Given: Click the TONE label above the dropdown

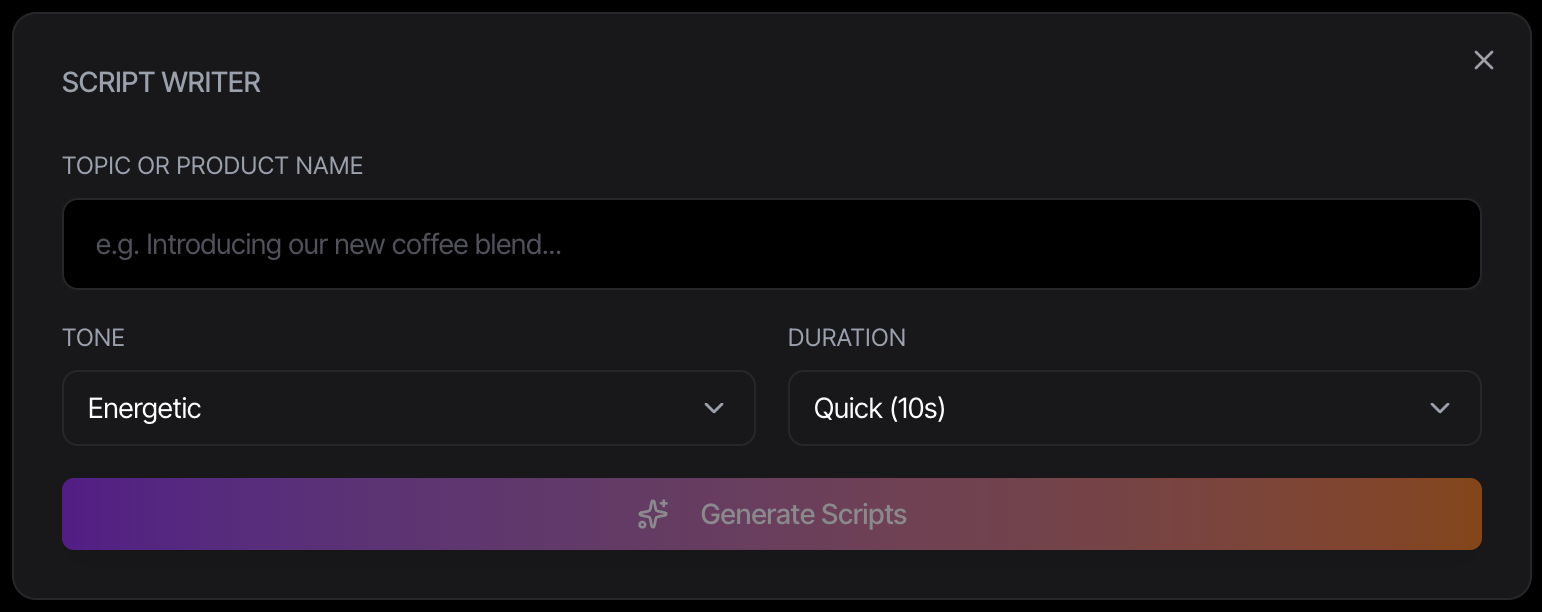Looking at the screenshot, I should tap(93, 338).
